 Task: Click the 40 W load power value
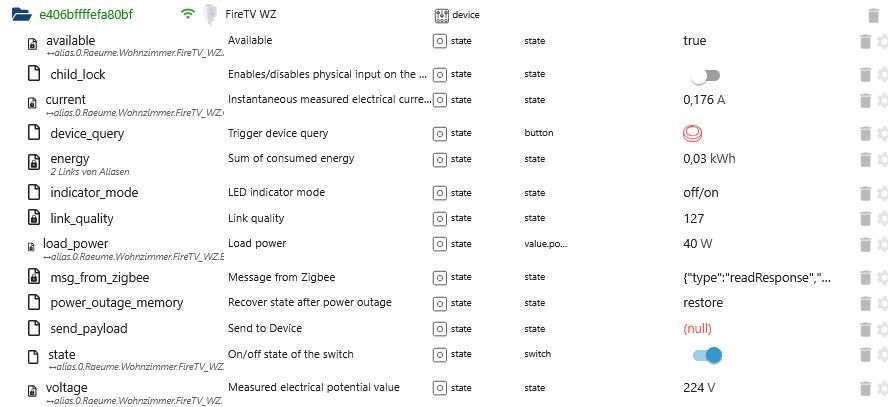point(698,244)
